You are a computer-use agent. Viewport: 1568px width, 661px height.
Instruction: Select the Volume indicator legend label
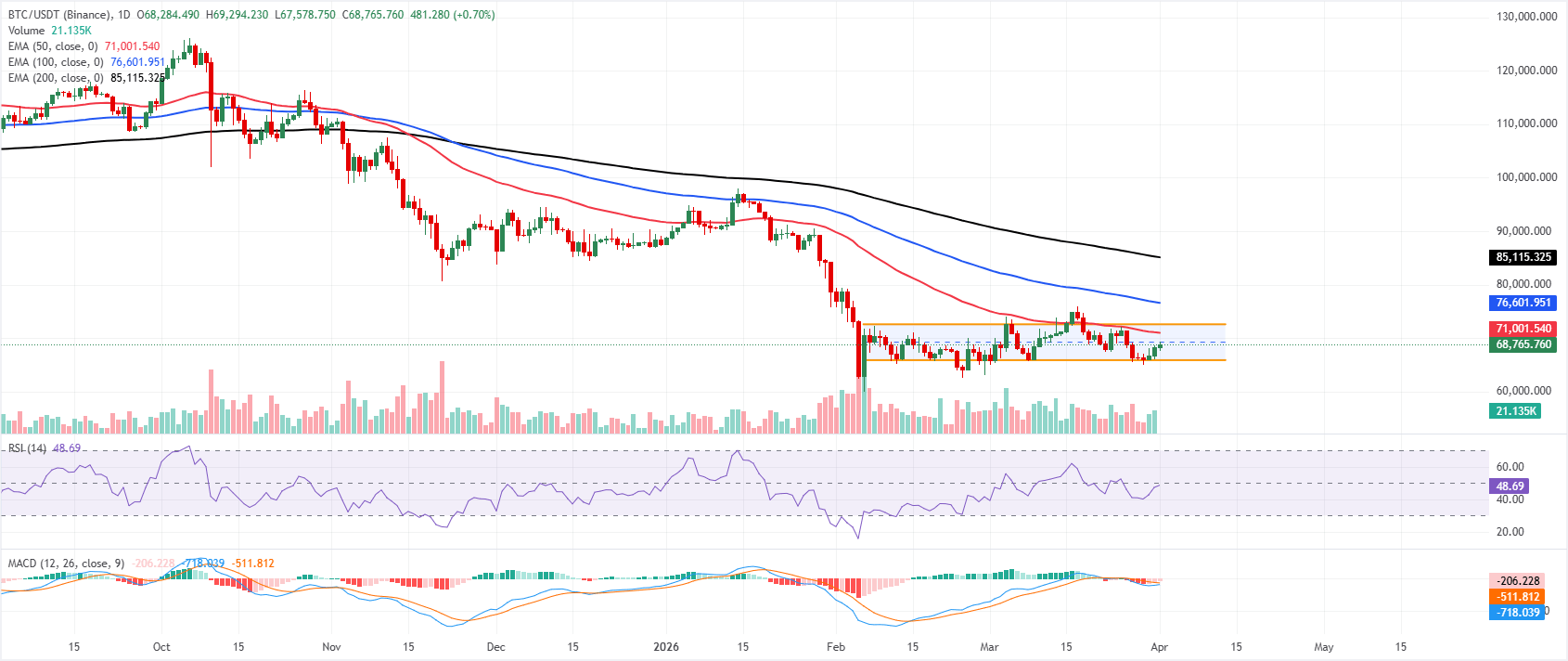click(x=26, y=31)
